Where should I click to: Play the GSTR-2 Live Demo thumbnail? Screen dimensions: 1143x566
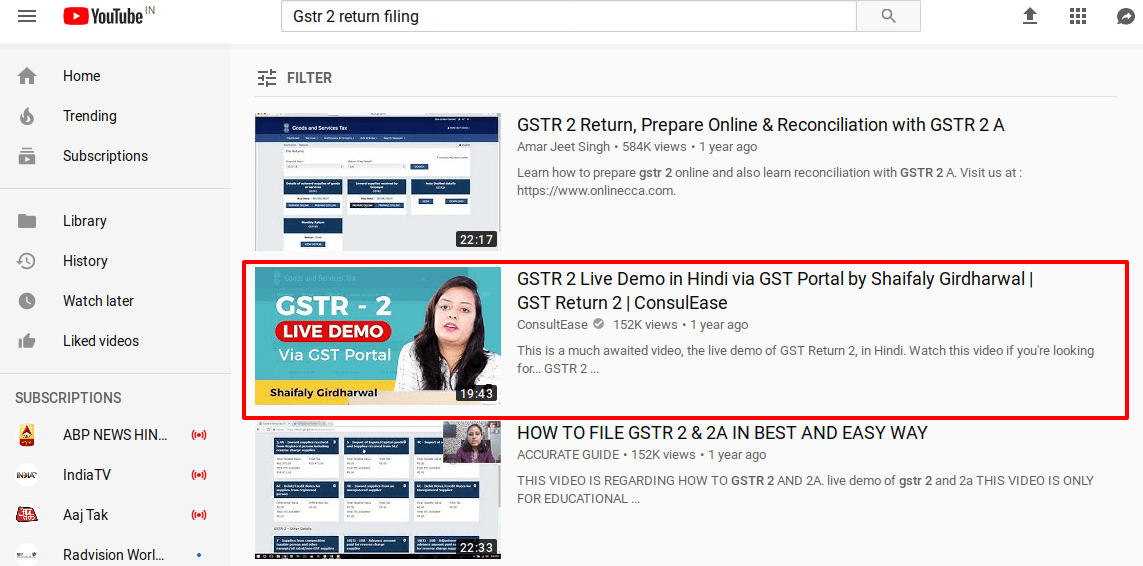tap(378, 336)
